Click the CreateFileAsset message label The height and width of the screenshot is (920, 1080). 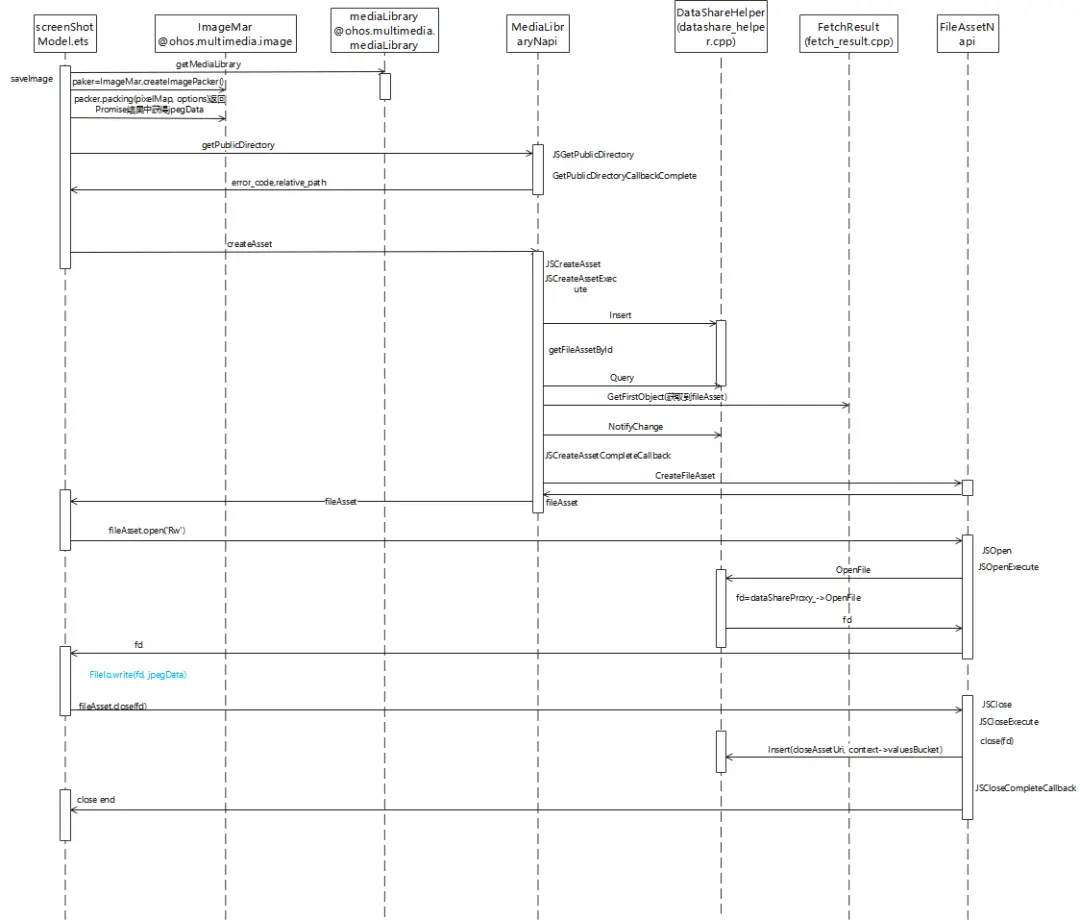pos(685,476)
